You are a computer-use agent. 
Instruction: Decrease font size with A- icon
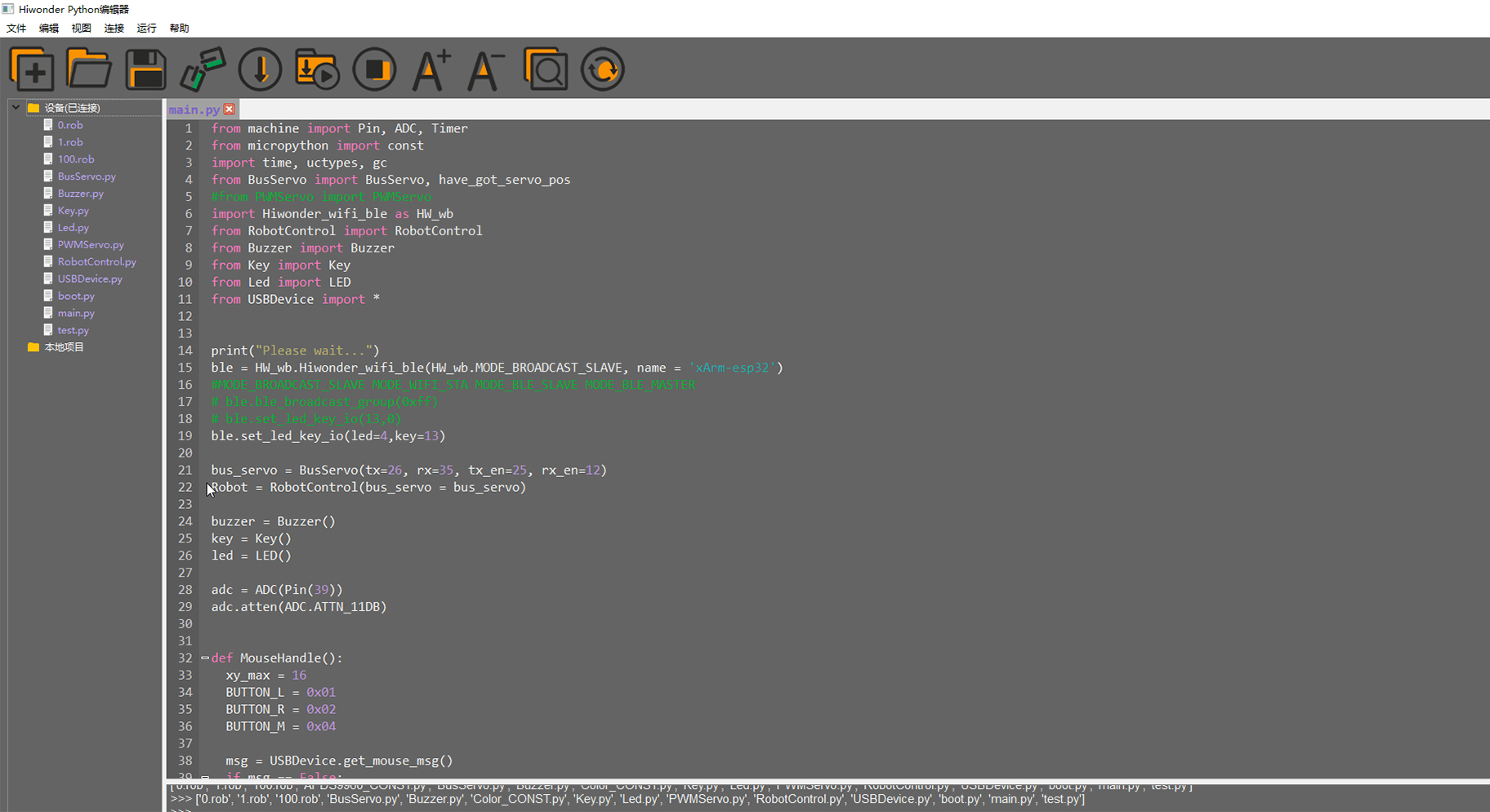(486, 69)
